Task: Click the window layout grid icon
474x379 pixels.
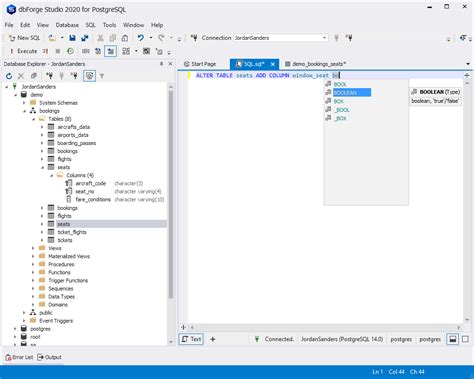Action: (126, 51)
